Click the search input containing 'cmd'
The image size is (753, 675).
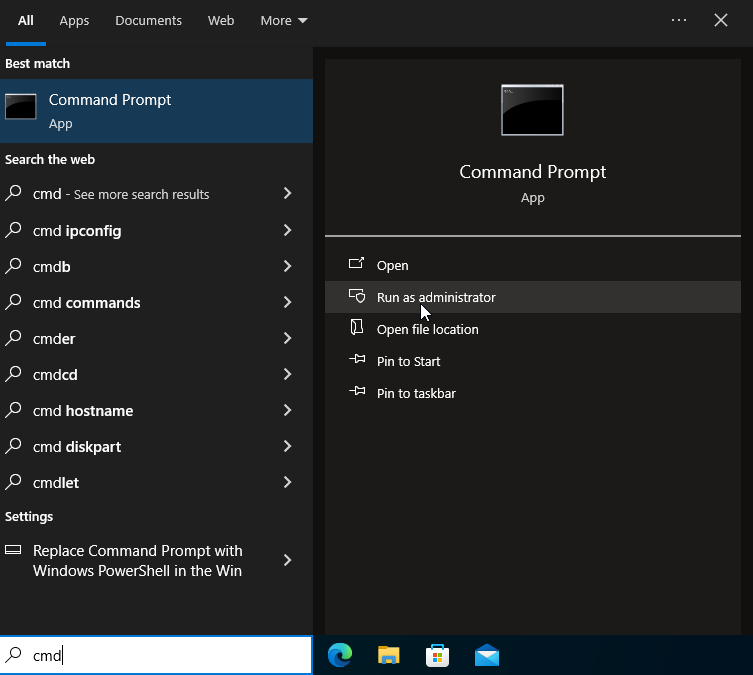pyautogui.click(x=156, y=655)
